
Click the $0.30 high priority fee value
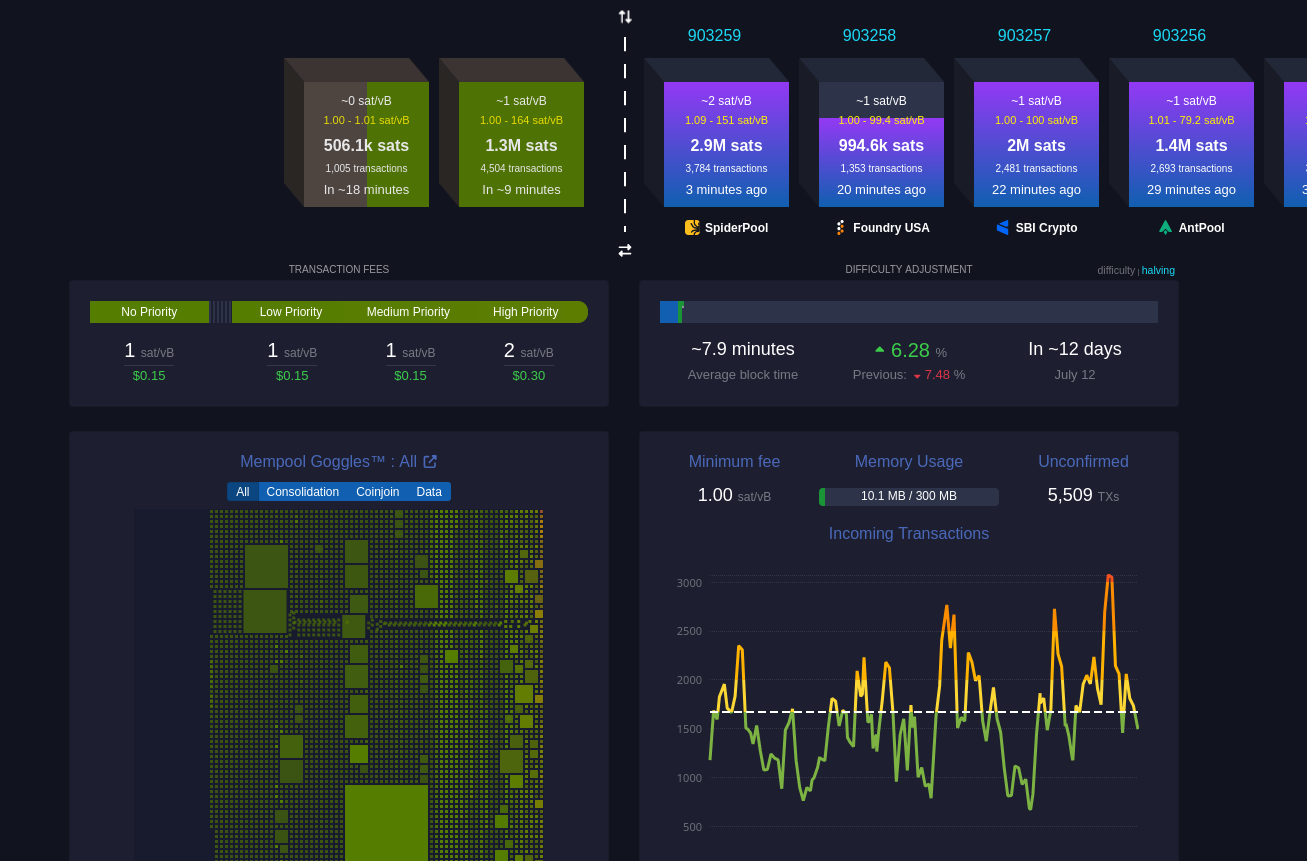tap(529, 376)
